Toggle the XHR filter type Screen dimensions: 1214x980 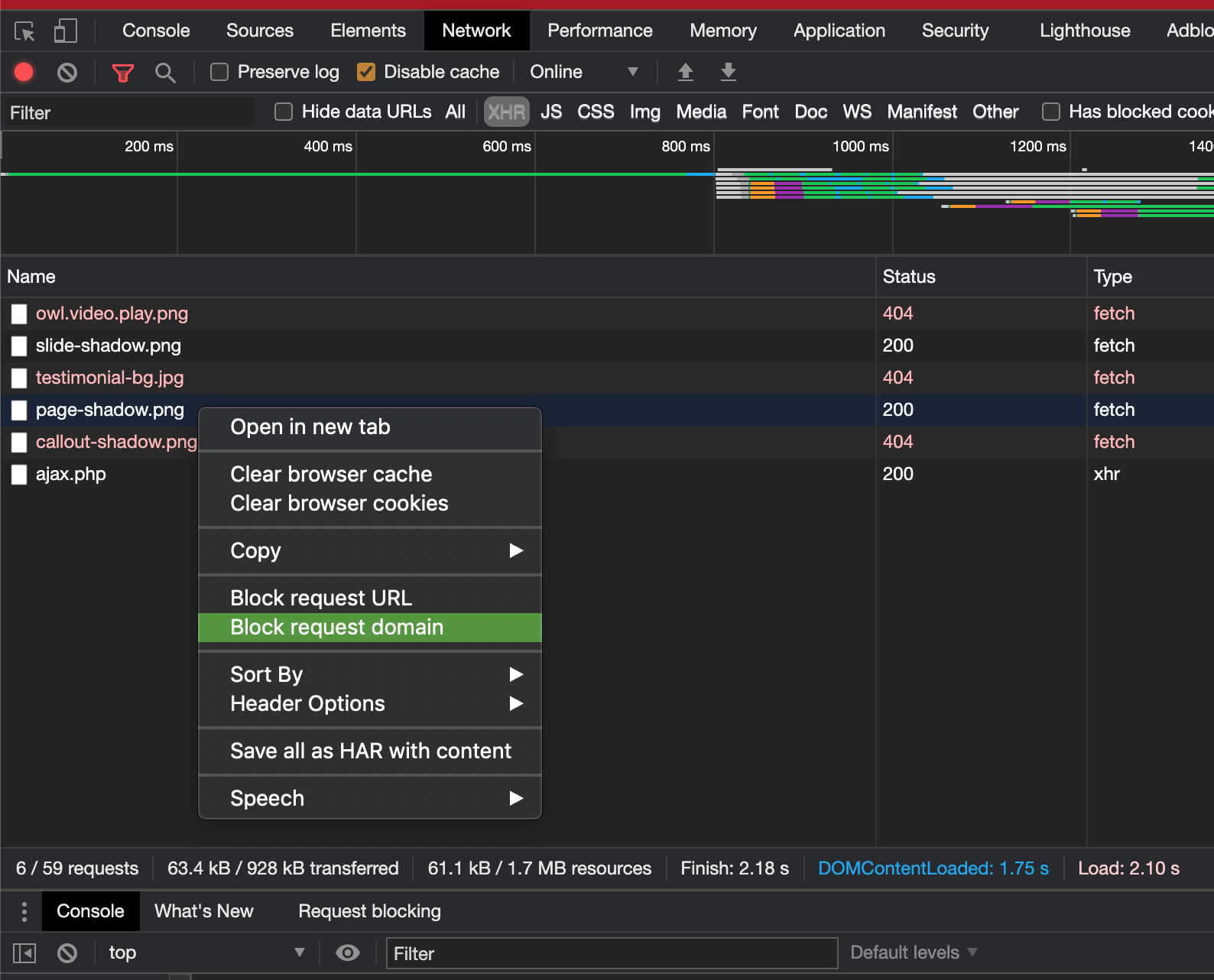coord(507,112)
